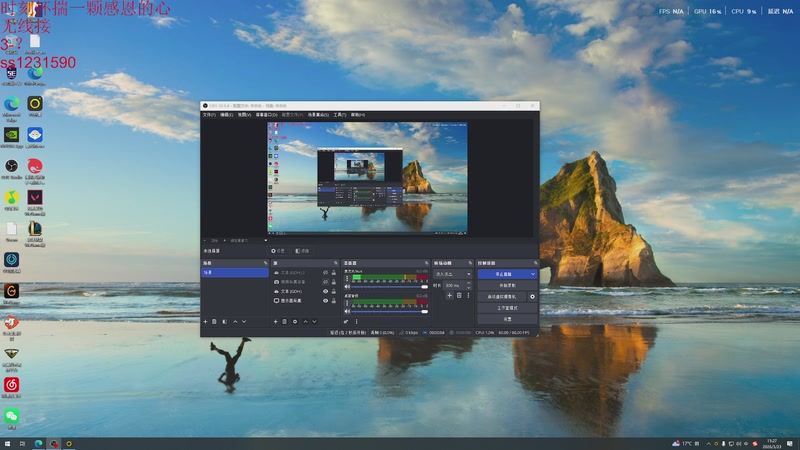The image size is (800, 450).
Task: Add a new scene with the plus icon
Action: [x=206, y=322]
